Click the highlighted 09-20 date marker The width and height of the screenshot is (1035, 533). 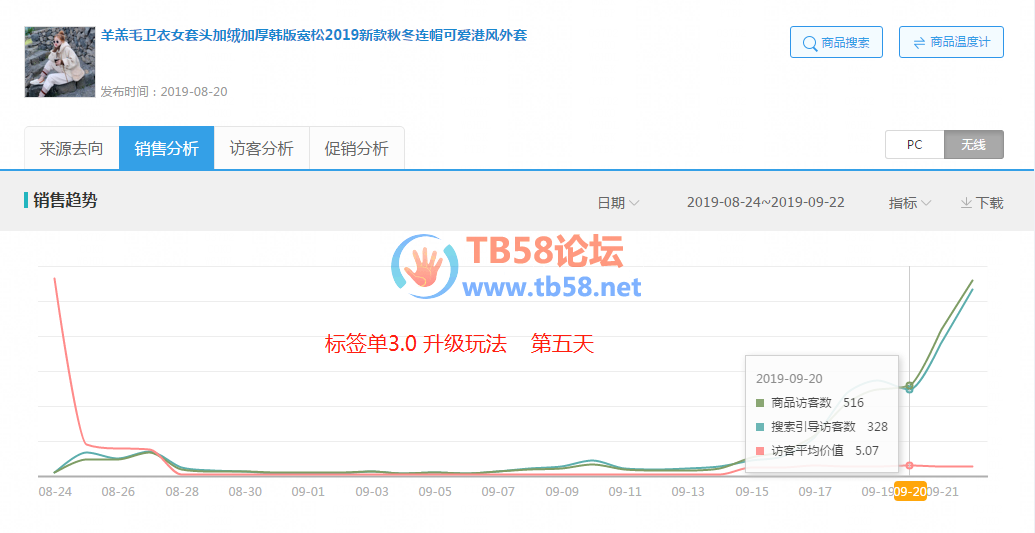[909, 492]
